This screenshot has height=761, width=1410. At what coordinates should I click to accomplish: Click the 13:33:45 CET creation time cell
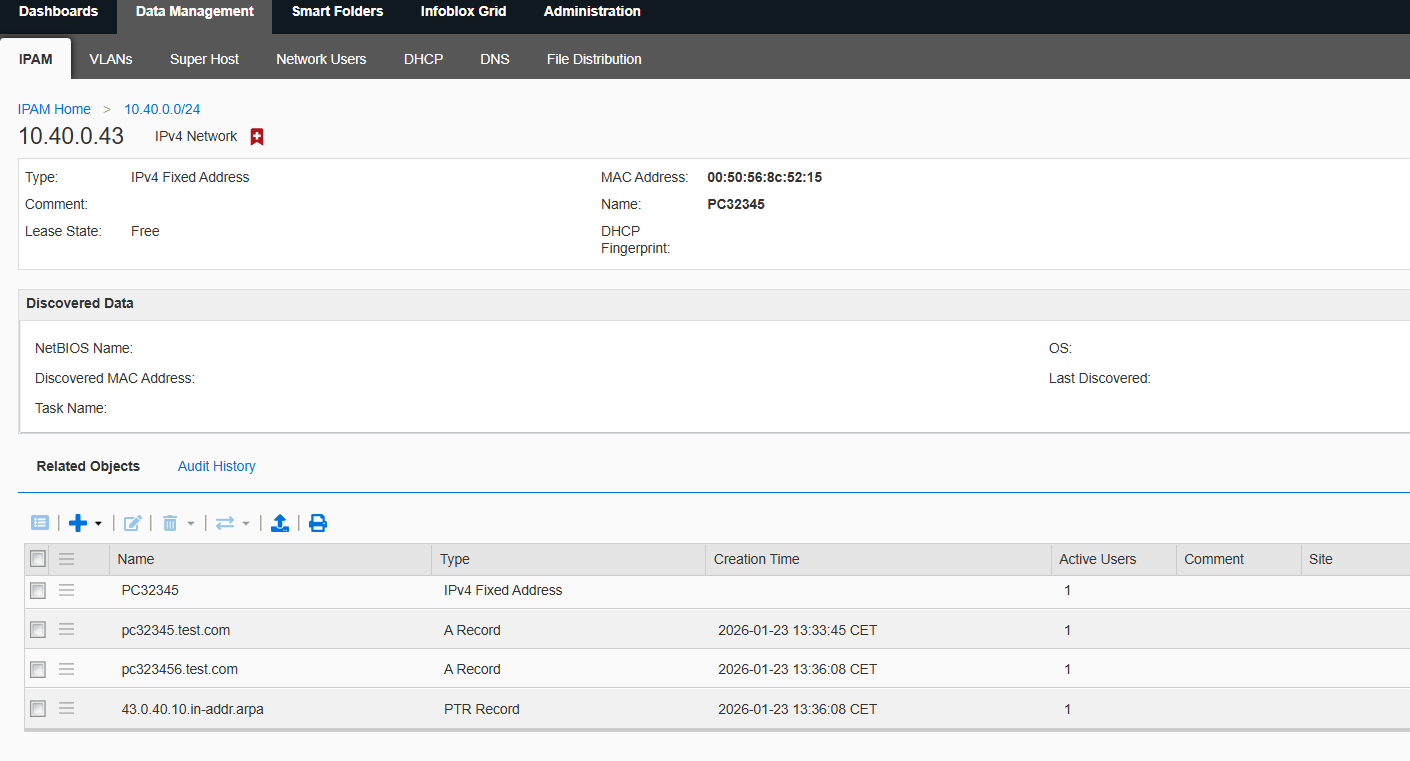pyautogui.click(x=798, y=630)
